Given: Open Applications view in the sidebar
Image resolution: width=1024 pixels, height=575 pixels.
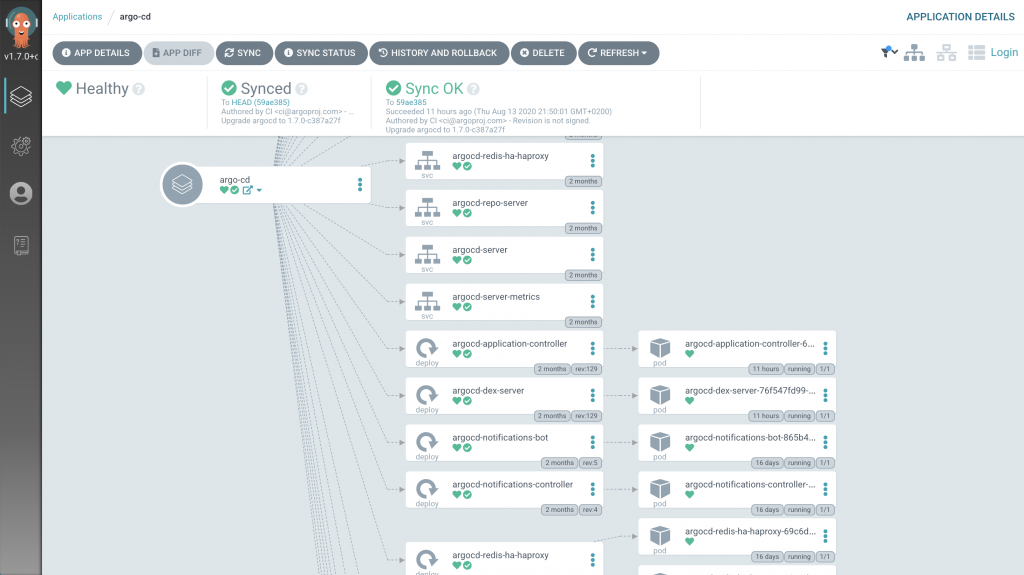Looking at the screenshot, I should click(21, 96).
